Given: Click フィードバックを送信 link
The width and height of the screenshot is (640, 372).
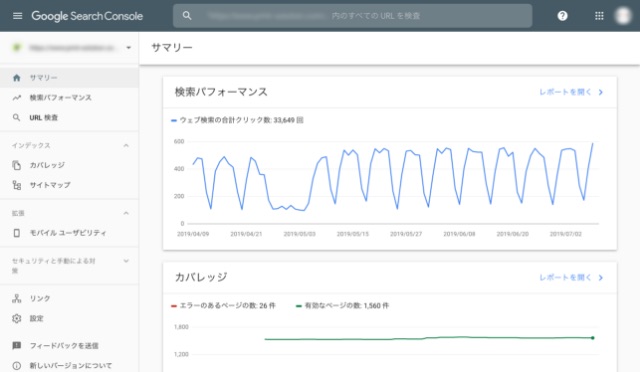Looking at the screenshot, I should click(64, 346).
